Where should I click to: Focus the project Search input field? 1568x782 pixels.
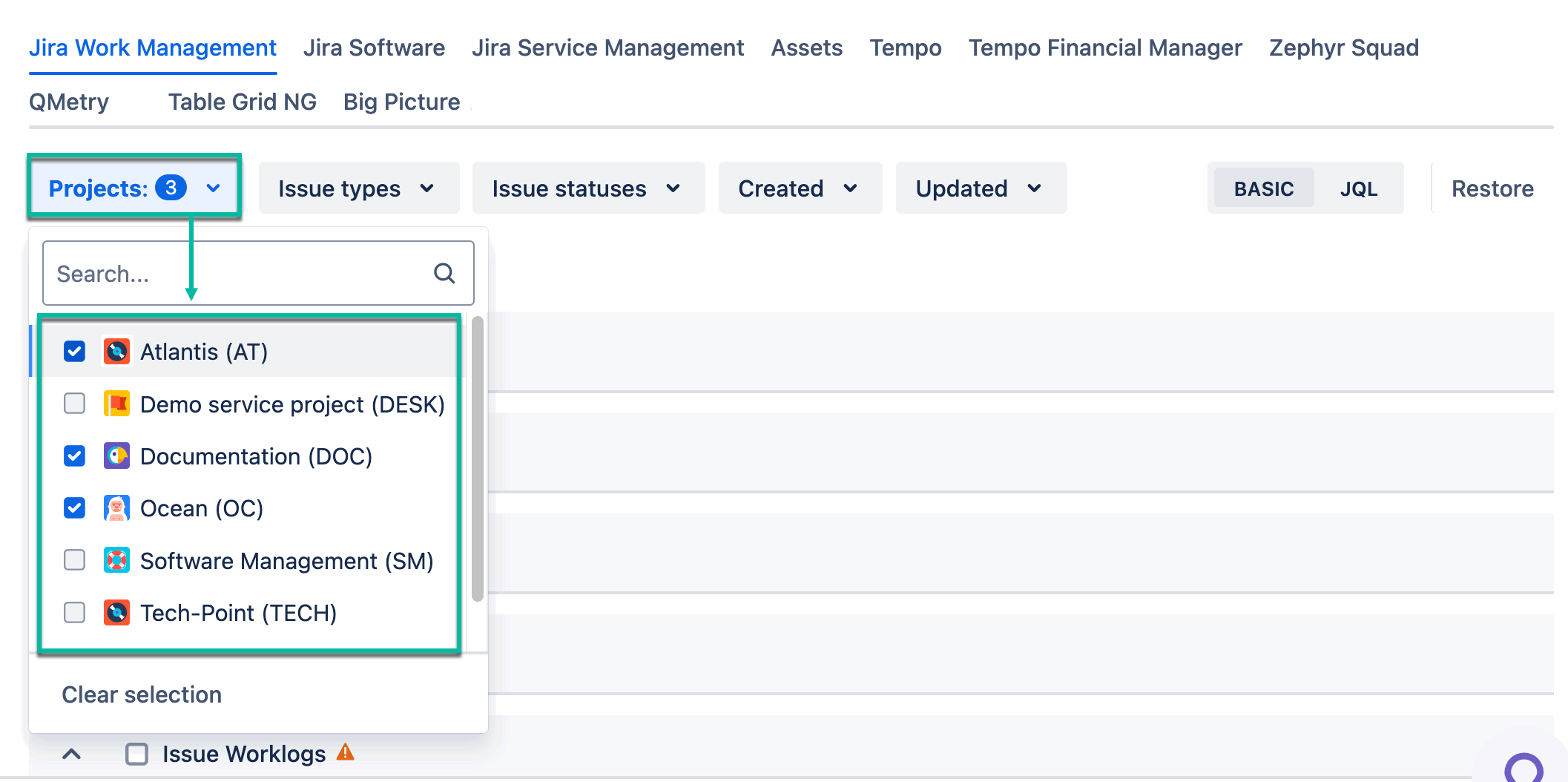(x=237, y=274)
